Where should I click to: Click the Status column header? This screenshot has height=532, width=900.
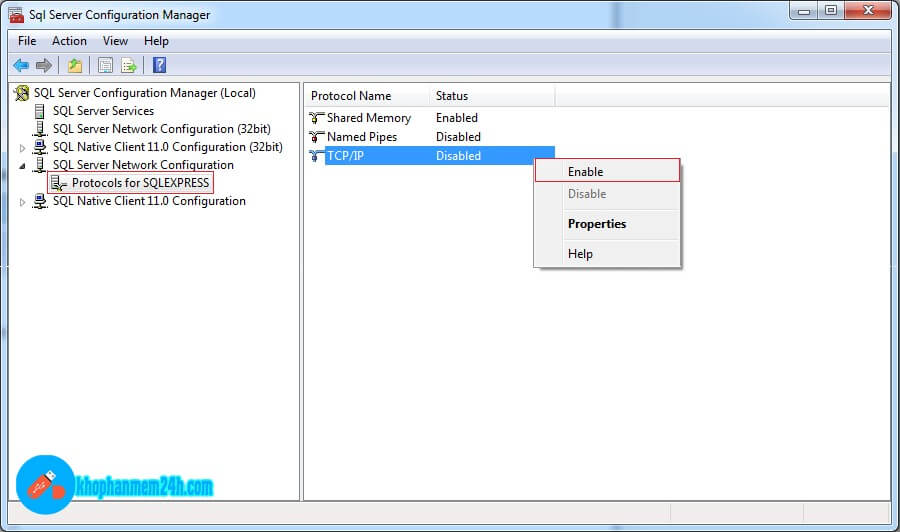452,96
